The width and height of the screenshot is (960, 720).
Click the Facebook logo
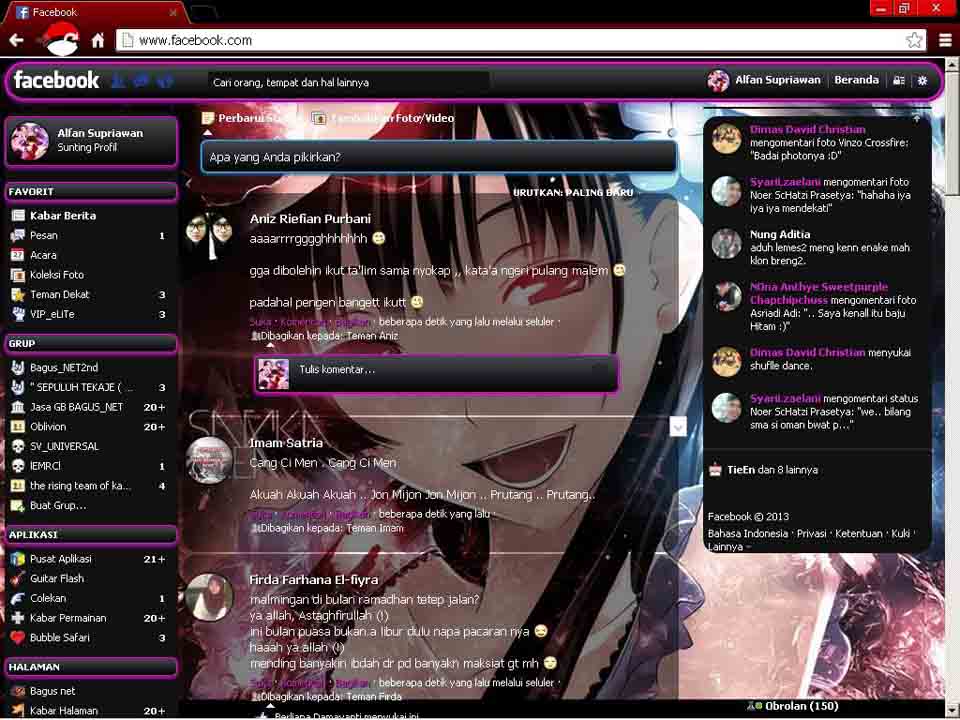coord(56,80)
